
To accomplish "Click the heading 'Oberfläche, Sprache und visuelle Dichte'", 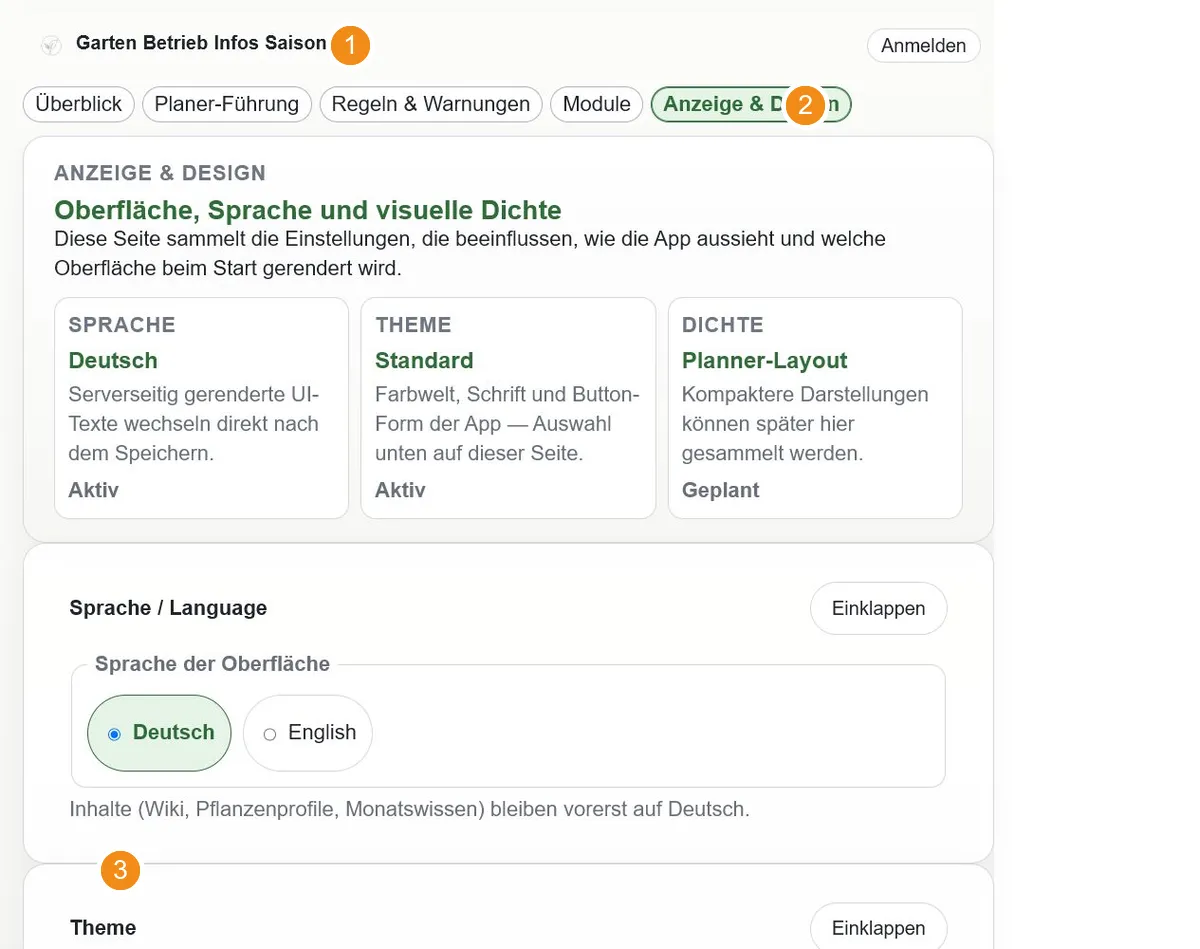I will point(308,210).
